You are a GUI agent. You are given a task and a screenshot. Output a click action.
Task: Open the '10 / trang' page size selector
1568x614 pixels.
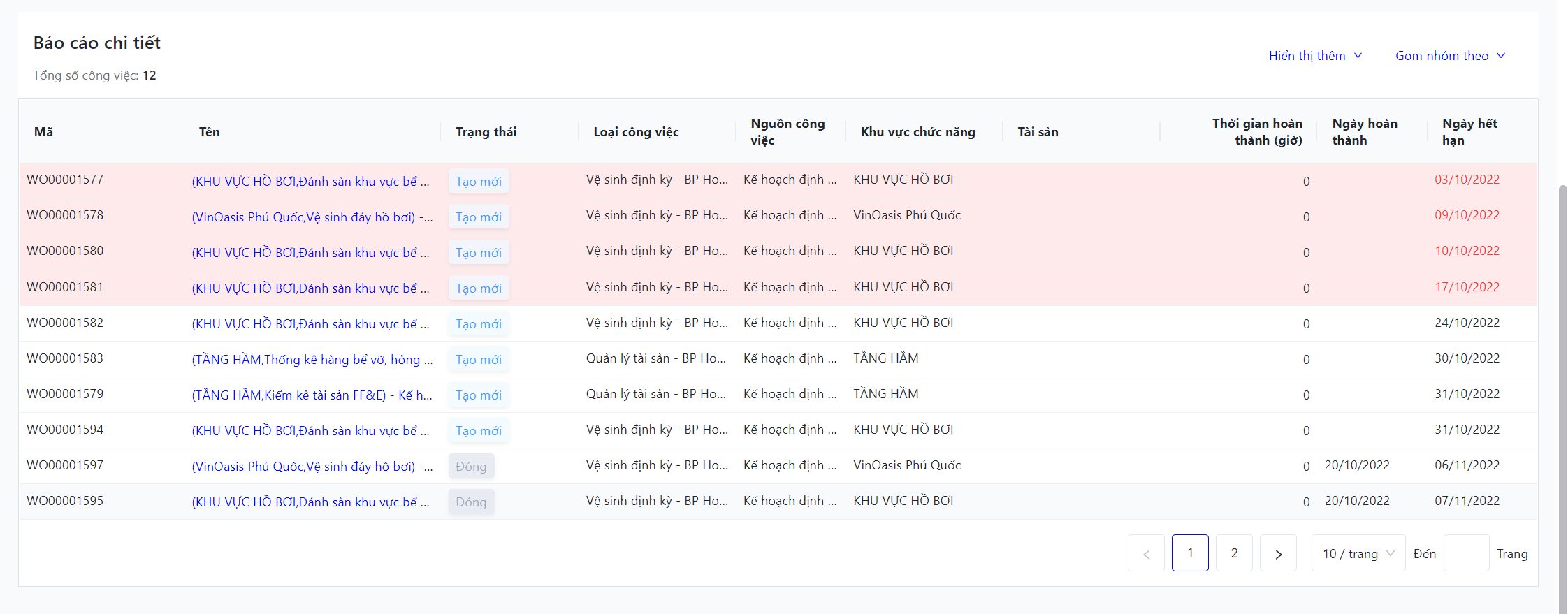1358,554
